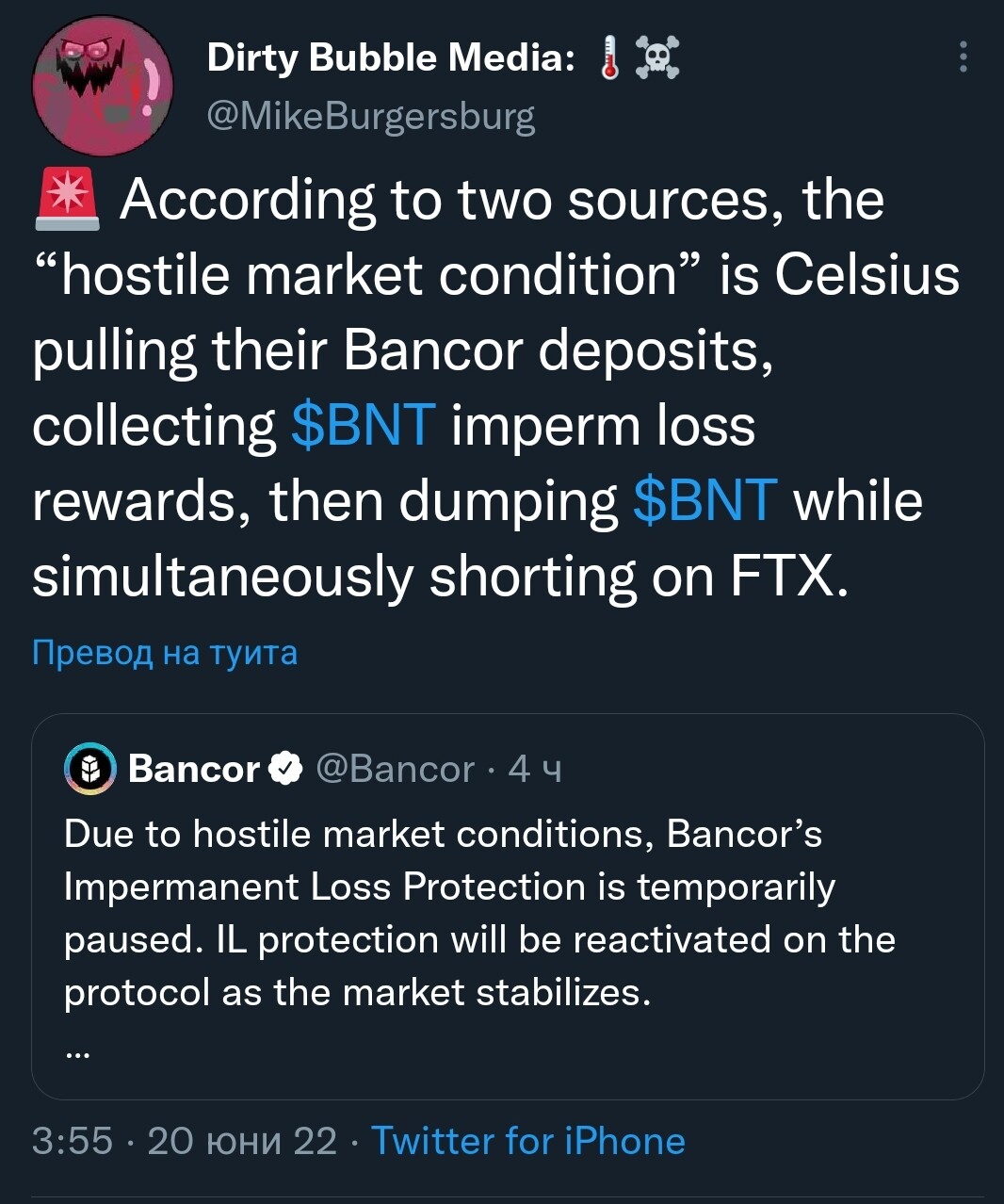Expand the quoted tweet ellipsis for more
The image size is (1004, 1204).
(78, 1054)
